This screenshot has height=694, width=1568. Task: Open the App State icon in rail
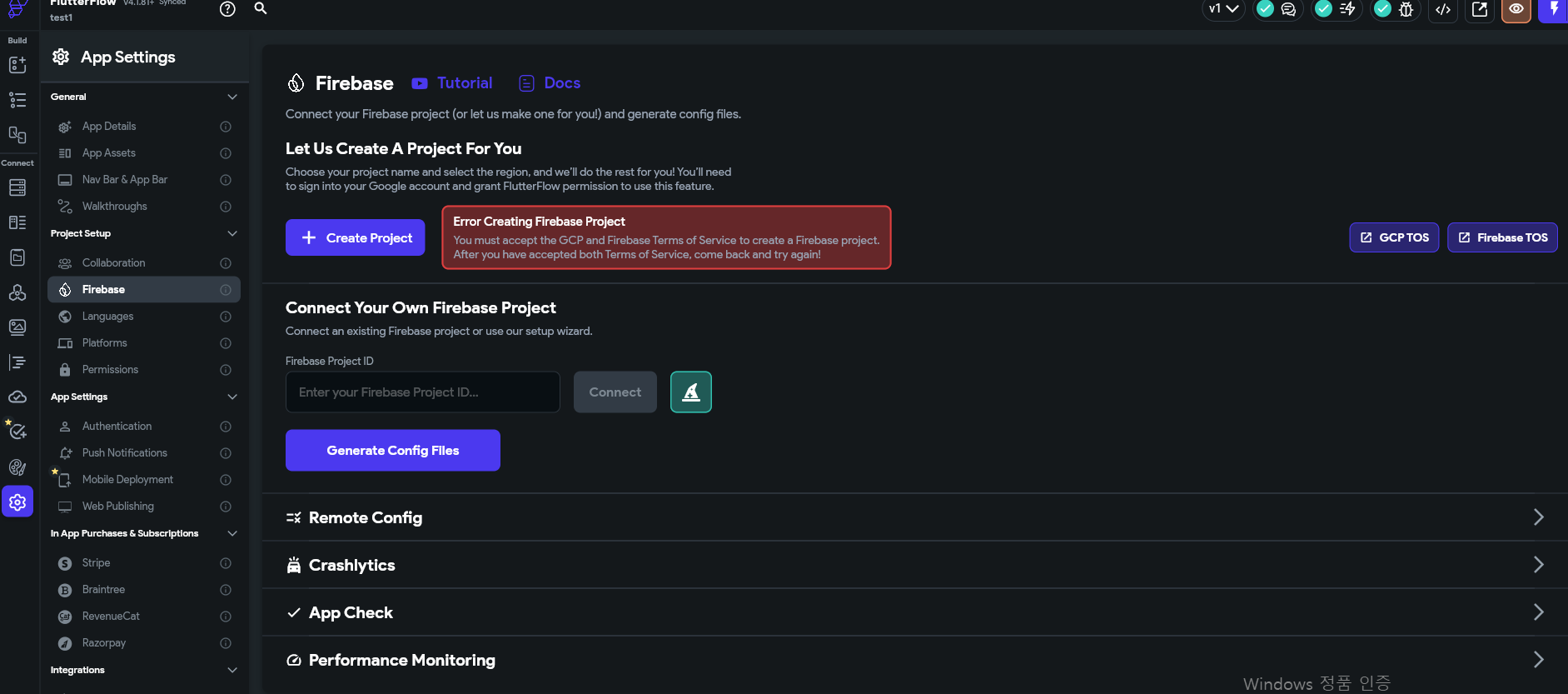click(x=17, y=257)
